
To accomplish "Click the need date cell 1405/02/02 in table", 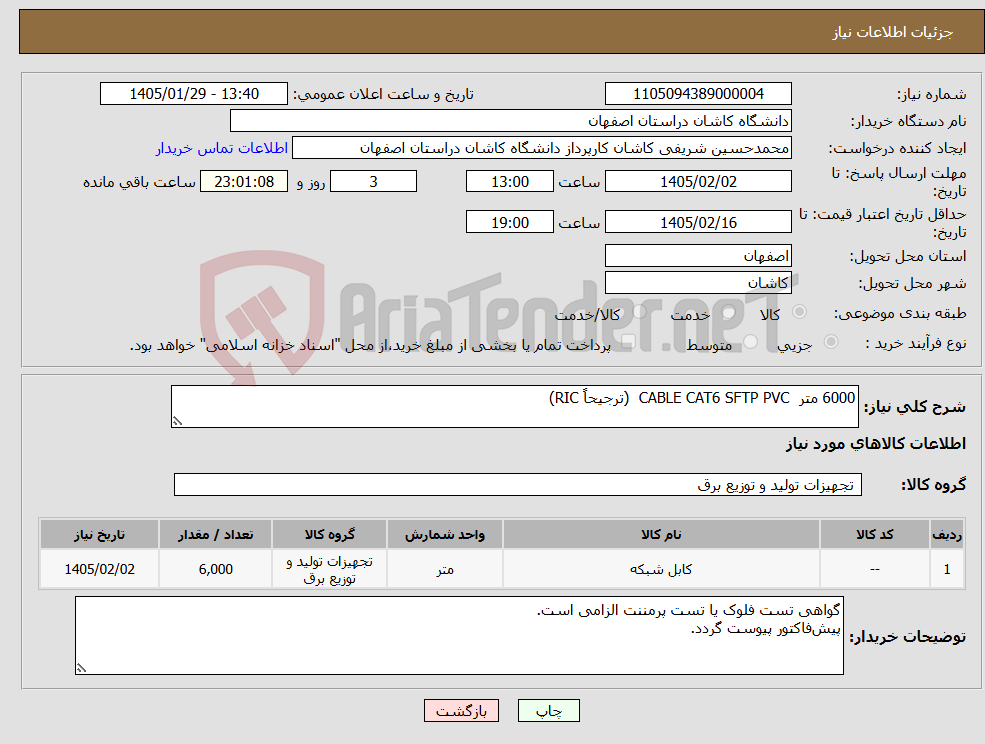I will [99, 569].
